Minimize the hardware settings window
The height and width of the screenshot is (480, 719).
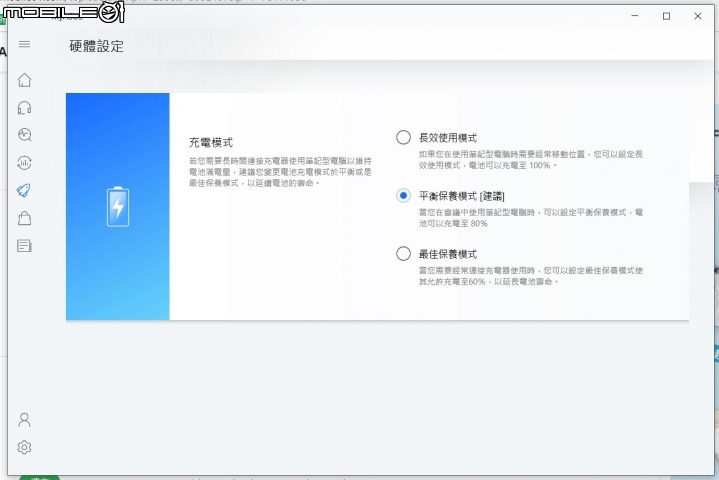pos(635,16)
